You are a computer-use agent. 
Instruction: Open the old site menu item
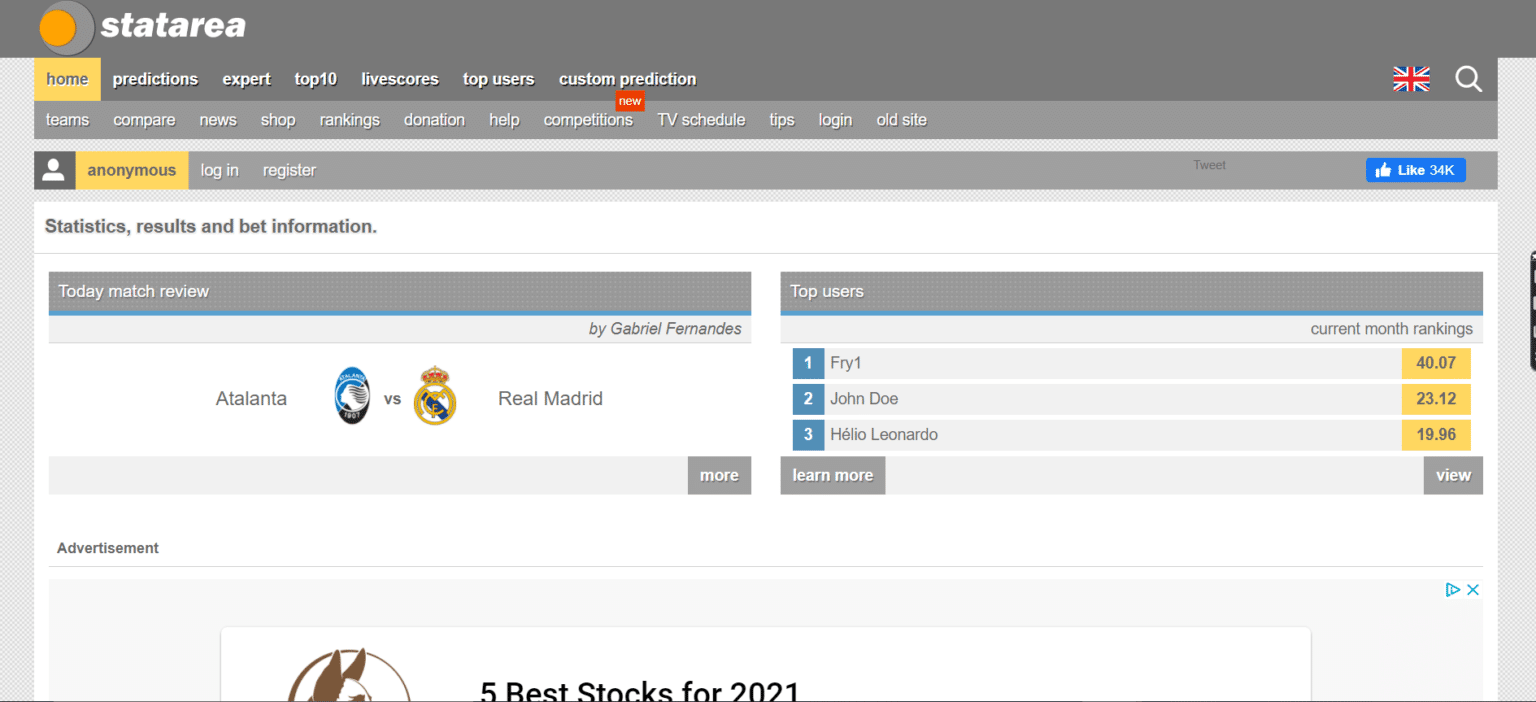pos(901,119)
